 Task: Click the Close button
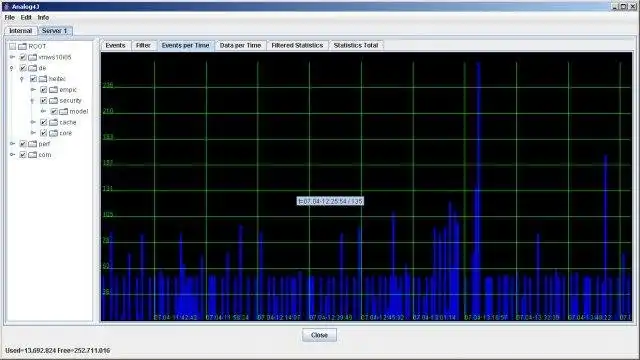[x=319, y=335]
